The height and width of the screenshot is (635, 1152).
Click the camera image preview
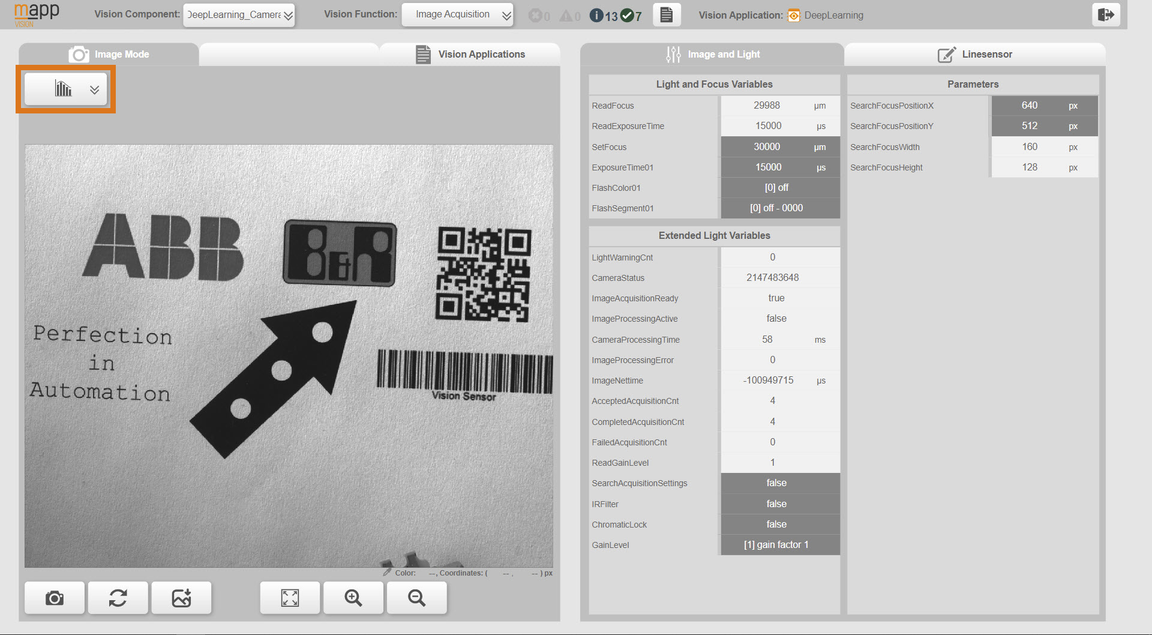tap(289, 356)
